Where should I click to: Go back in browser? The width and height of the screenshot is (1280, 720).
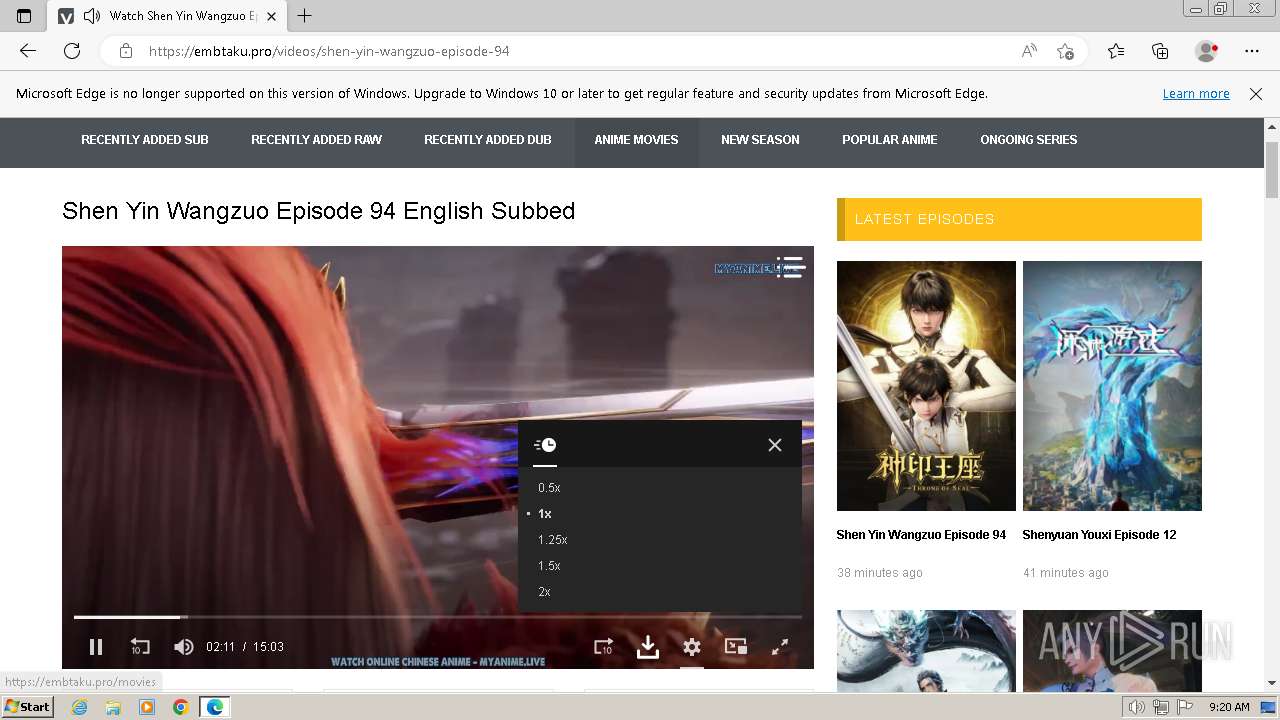[x=28, y=51]
